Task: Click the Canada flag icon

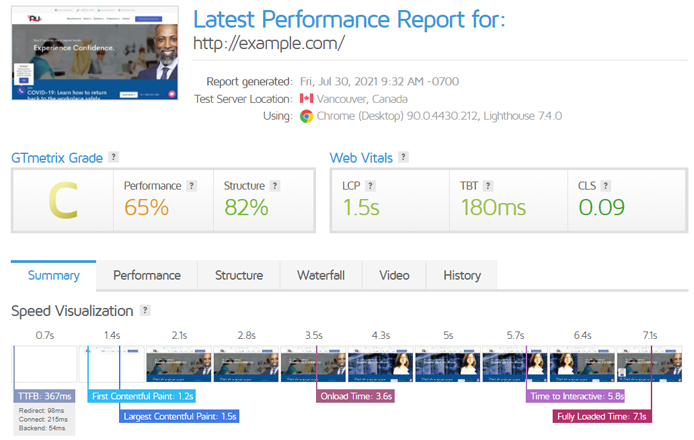Action: (306, 98)
